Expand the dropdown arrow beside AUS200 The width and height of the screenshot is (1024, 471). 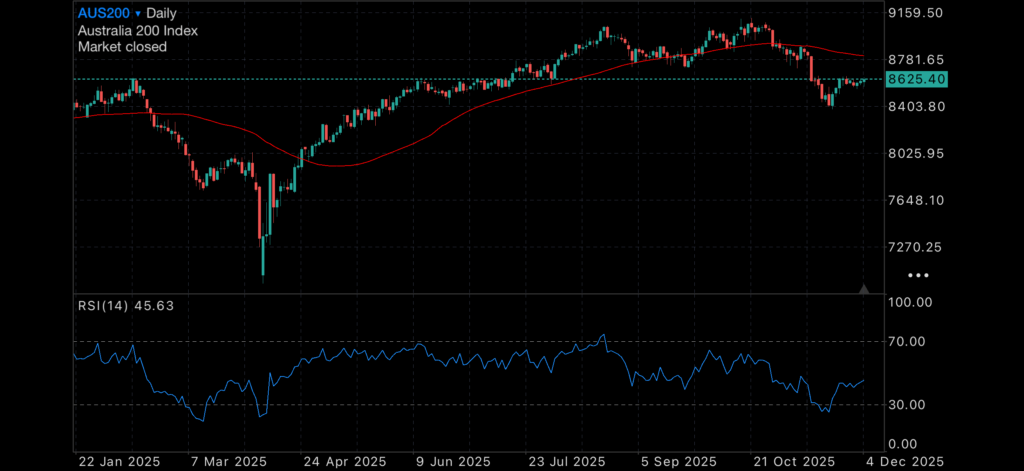[138, 14]
